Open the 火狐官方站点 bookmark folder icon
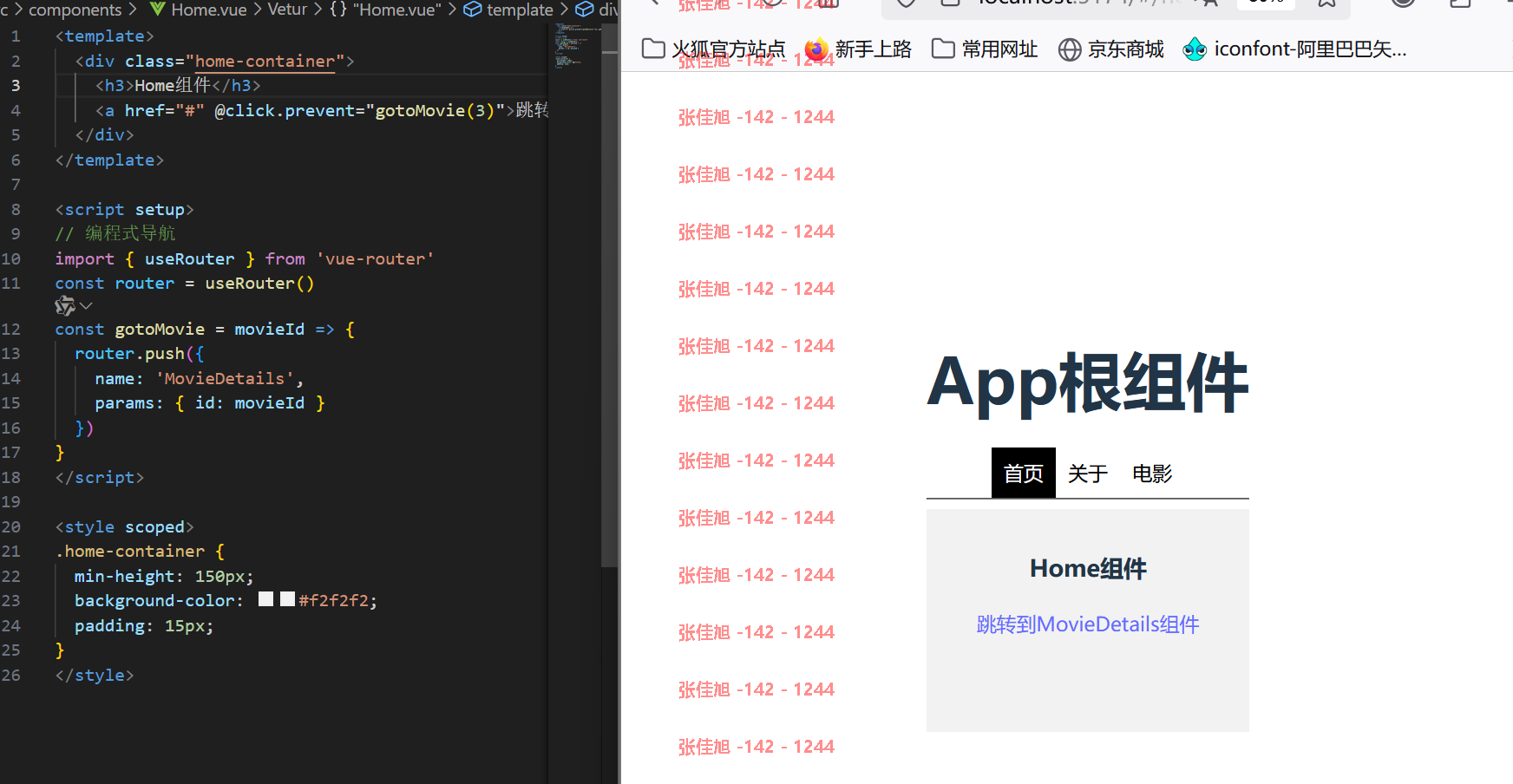 click(653, 49)
